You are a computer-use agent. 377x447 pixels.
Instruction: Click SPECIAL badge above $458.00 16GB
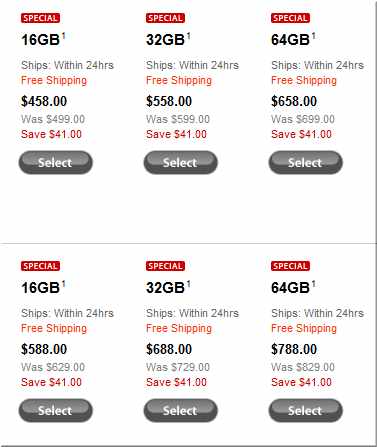[x=40, y=18]
